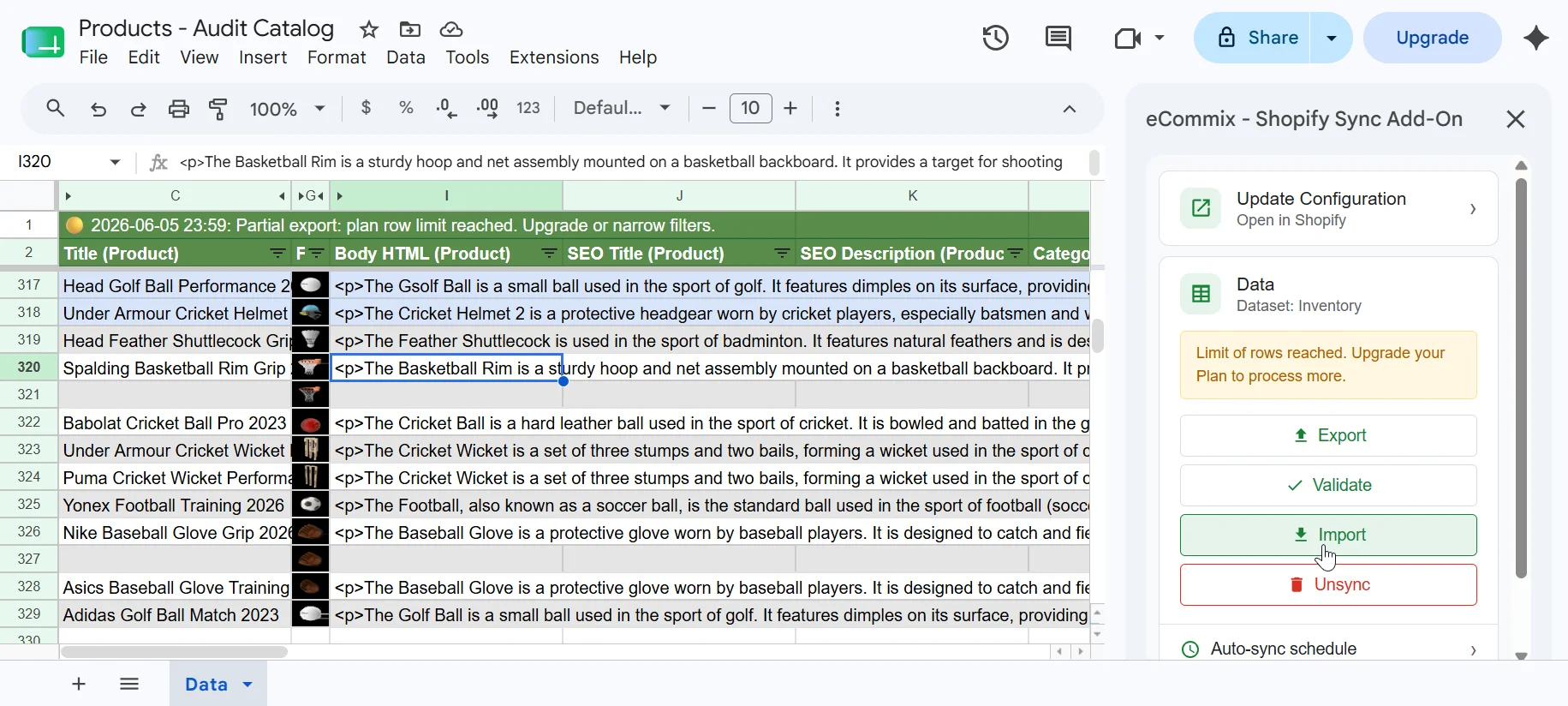Open the Format menu
Screen dimensions: 1568x706
pos(337,57)
